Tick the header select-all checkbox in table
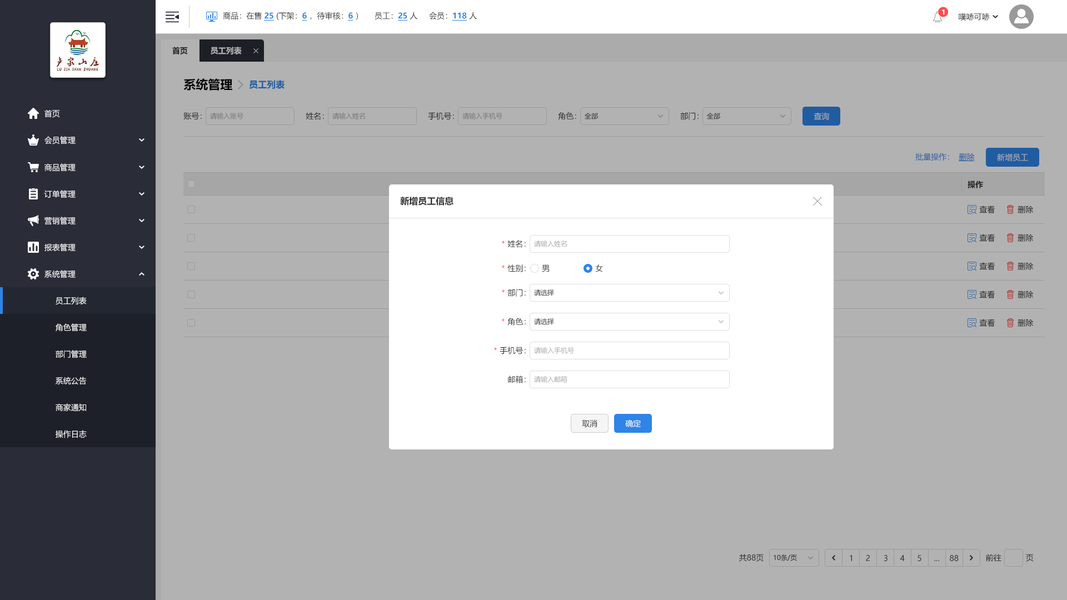1067x600 pixels. [x=191, y=184]
